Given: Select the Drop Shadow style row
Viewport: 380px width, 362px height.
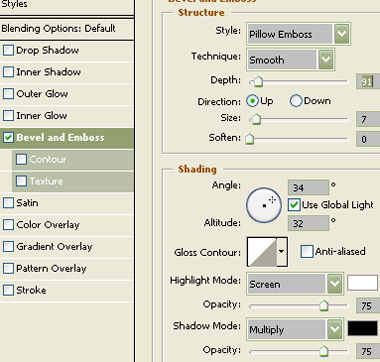Looking at the screenshot, I should pos(67,50).
